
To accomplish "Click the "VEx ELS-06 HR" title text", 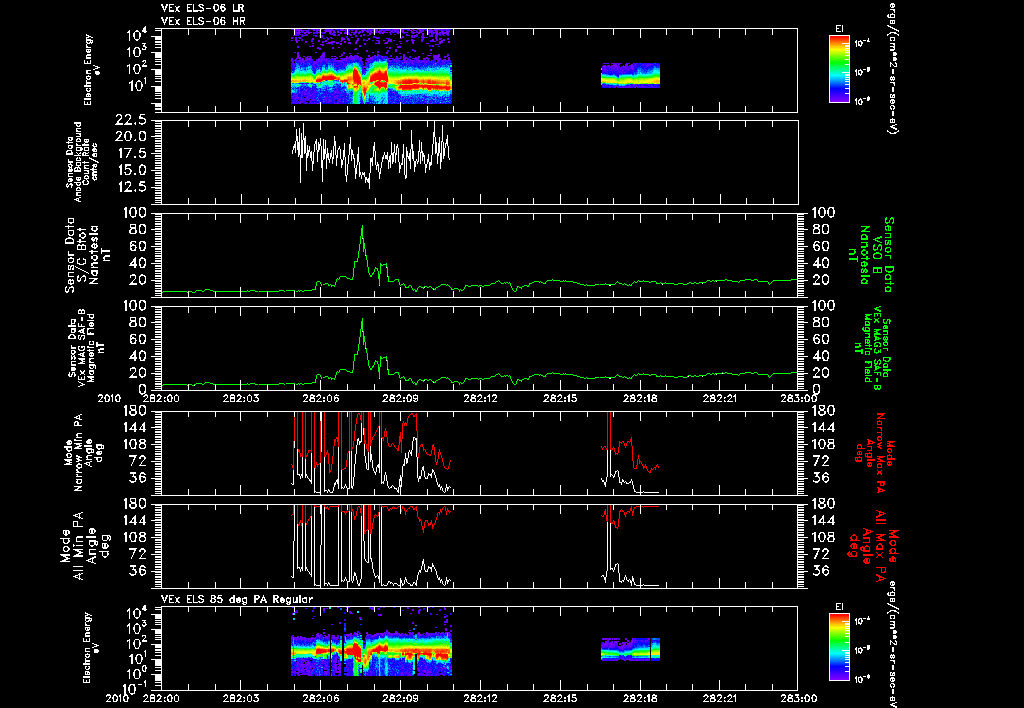I will (x=203, y=22).
